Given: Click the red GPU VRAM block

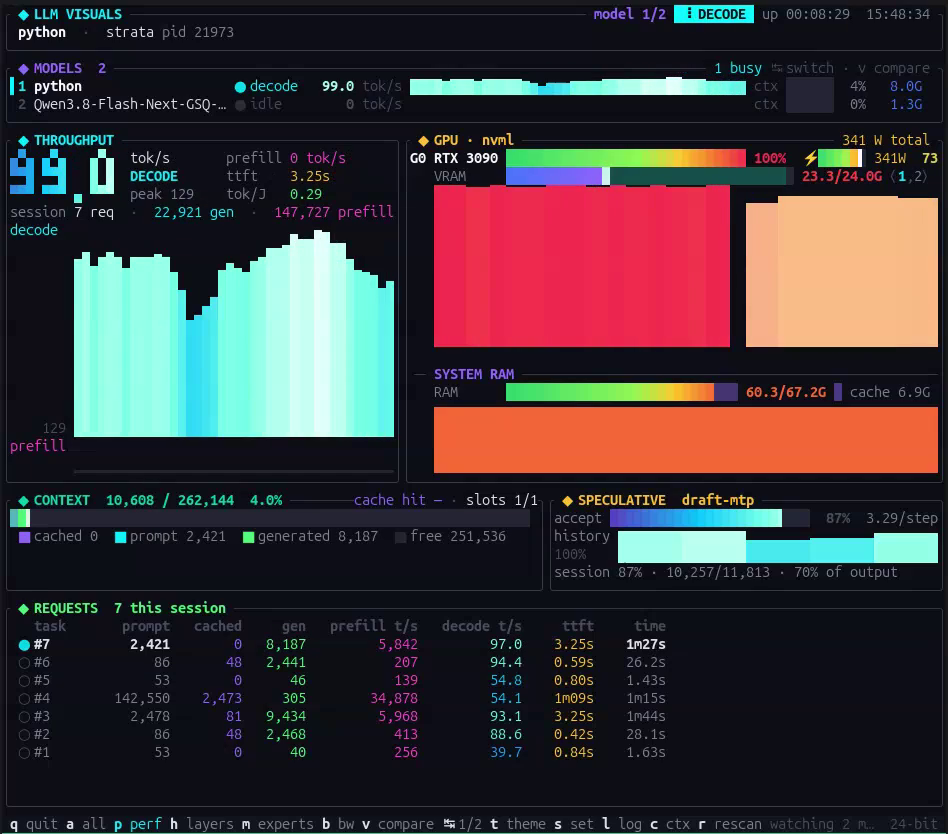Looking at the screenshot, I should 582,266.
